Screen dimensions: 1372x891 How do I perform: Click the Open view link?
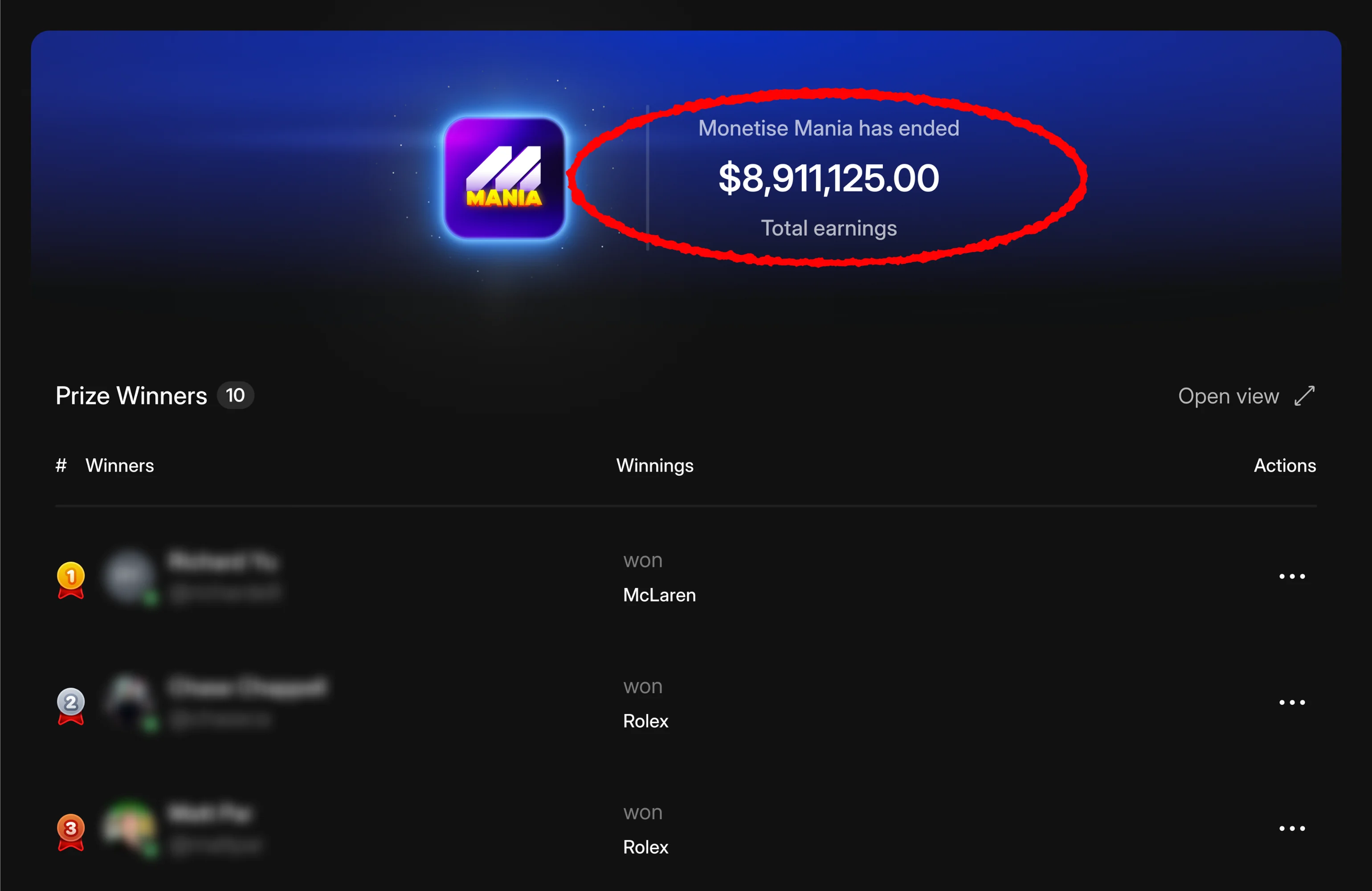pyautogui.click(x=1228, y=396)
